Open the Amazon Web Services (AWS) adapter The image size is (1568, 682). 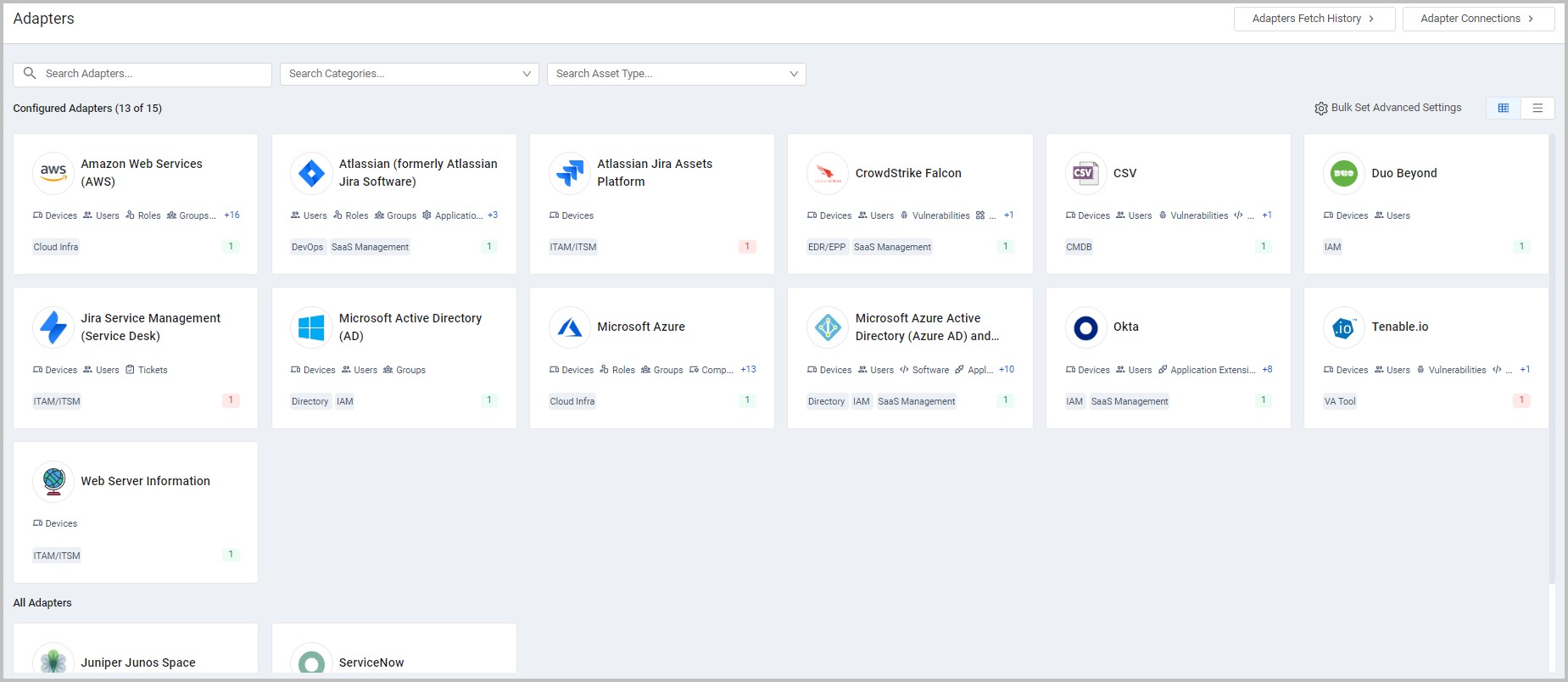coord(142,173)
